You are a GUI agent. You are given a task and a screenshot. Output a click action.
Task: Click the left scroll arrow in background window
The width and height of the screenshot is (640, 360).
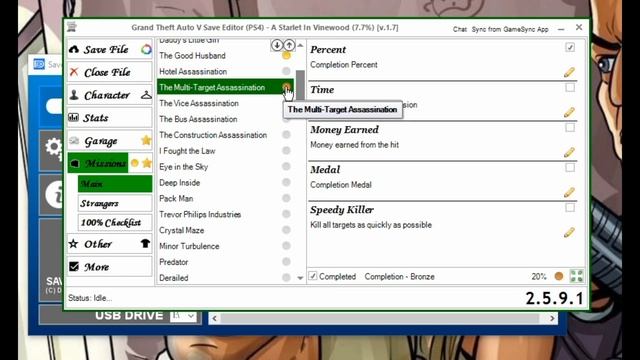click(215, 318)
